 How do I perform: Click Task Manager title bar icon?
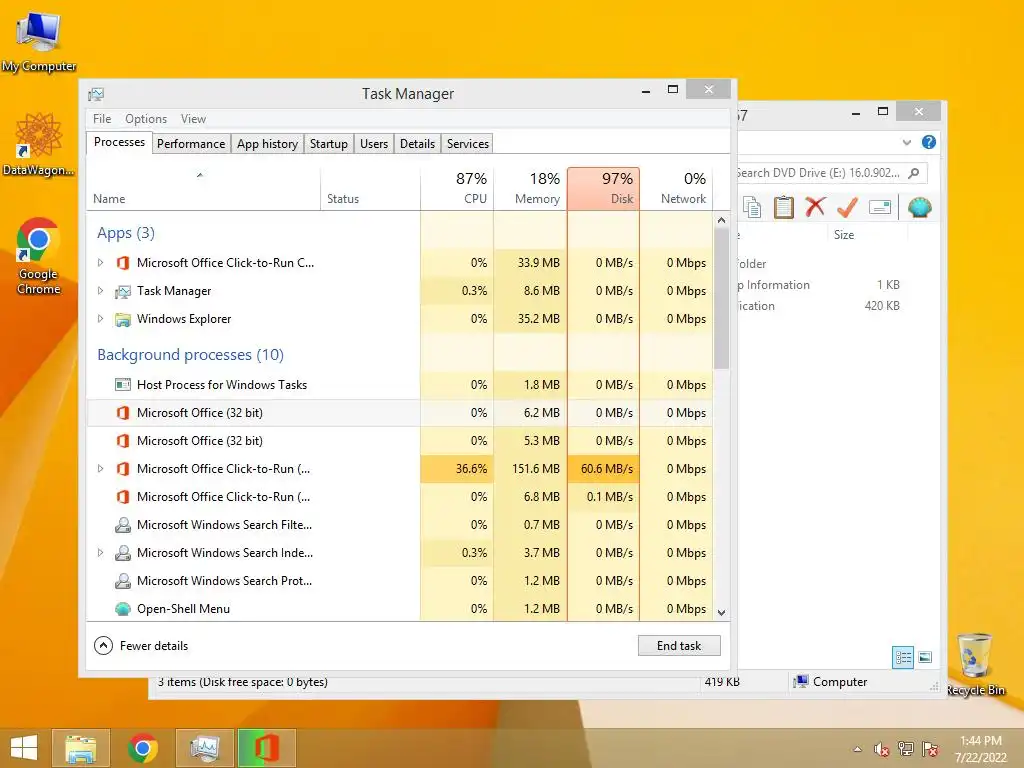pos(96,94)
